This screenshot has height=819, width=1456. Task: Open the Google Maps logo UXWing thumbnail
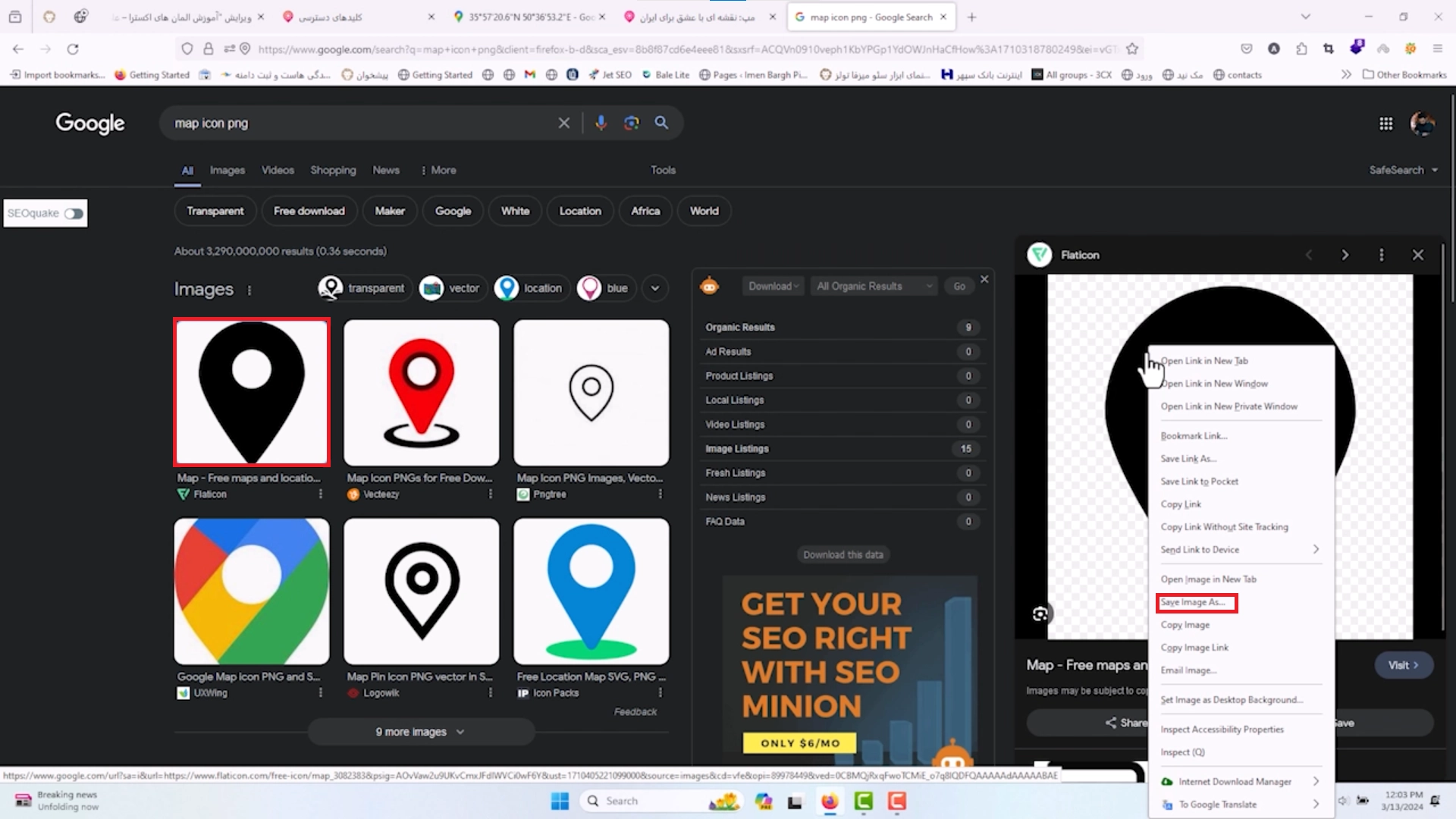[252, 591]
